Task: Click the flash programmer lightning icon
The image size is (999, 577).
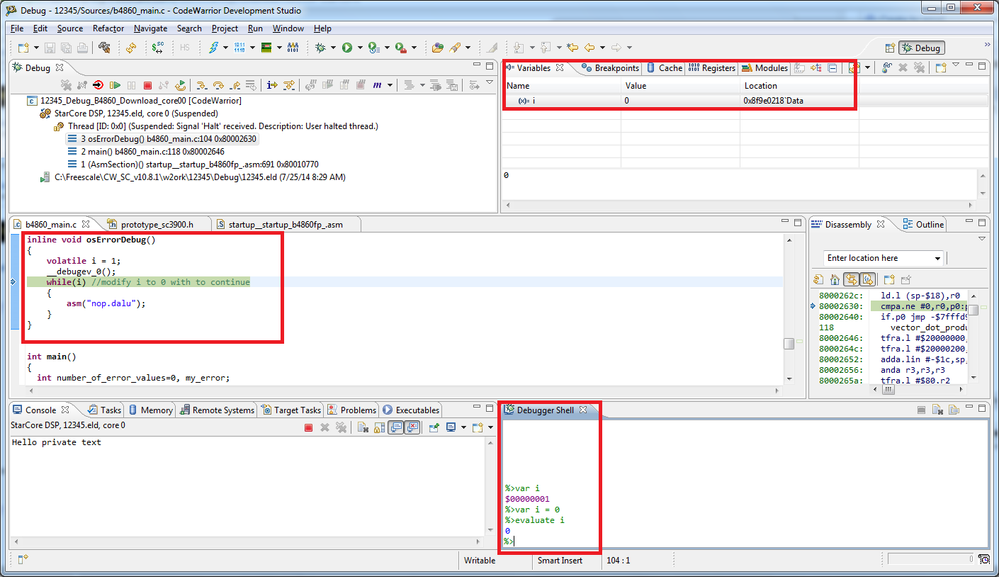Action: coord(213,48)
